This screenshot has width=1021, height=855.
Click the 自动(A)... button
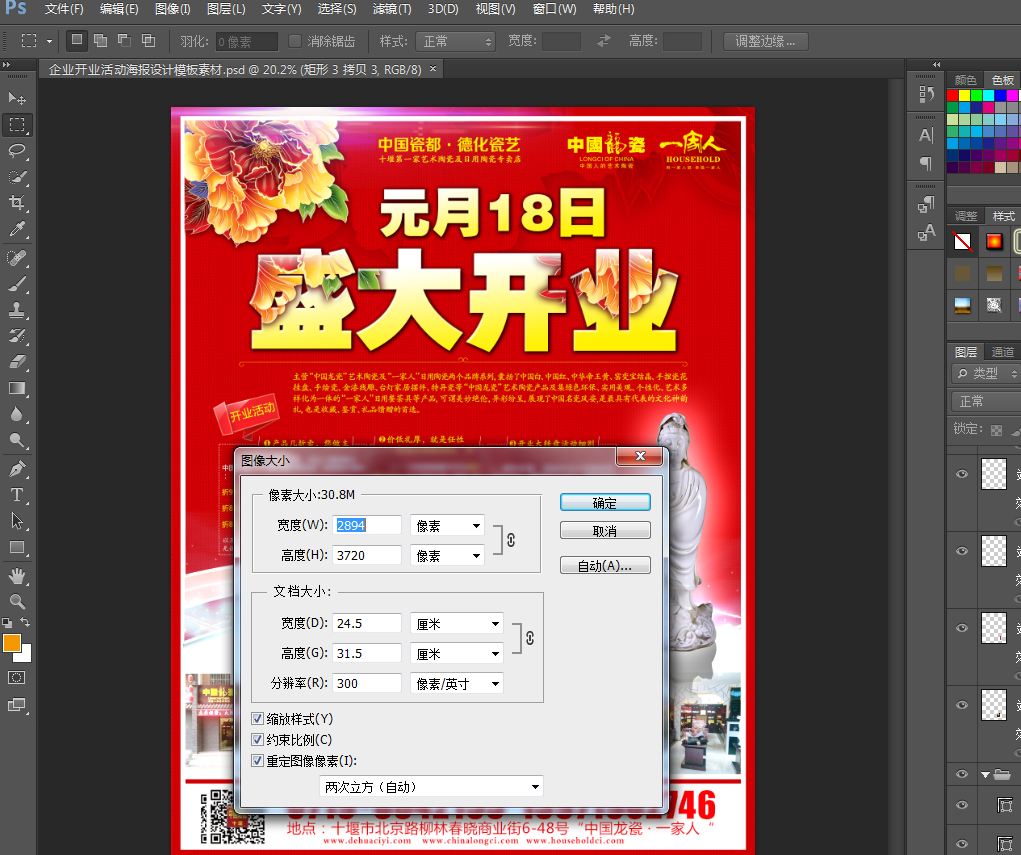click(605, 566)
